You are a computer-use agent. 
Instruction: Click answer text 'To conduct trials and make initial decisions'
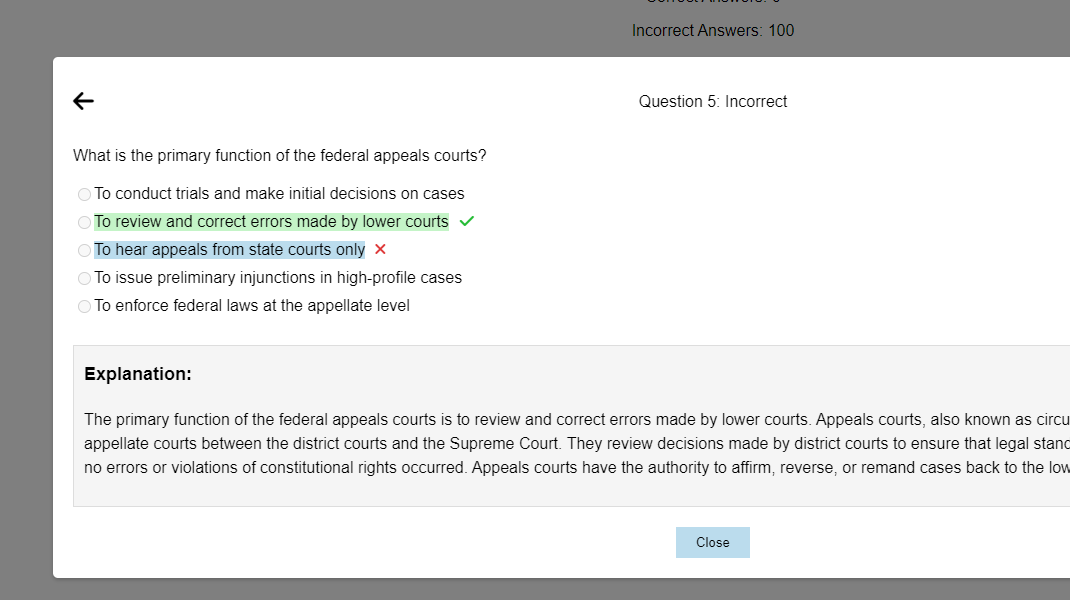[279, 193]
